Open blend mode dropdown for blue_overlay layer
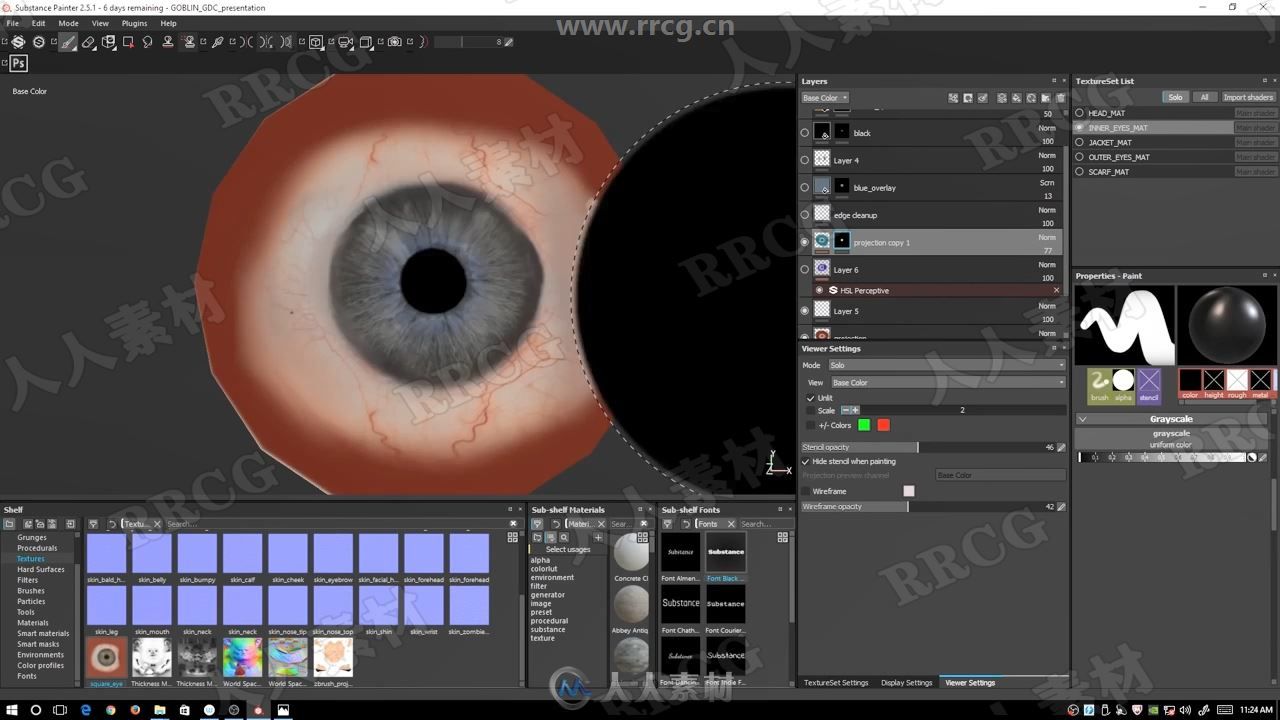Image resolution: width=1280 pixels, height=720 pixels. [1047, 183]
